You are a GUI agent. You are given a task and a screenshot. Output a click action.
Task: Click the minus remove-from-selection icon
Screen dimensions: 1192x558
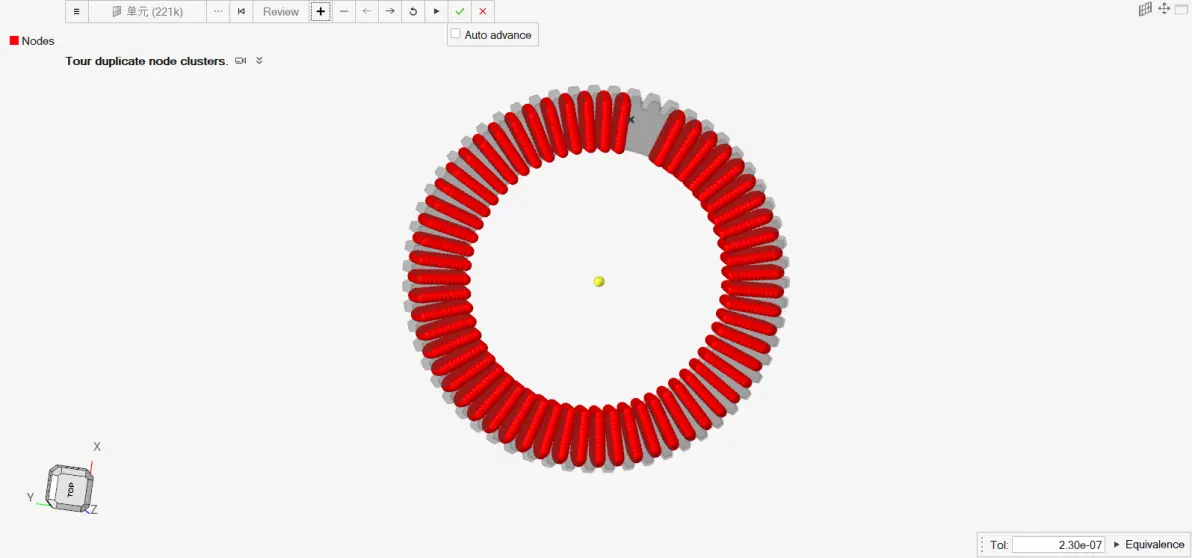click(344, 11)
